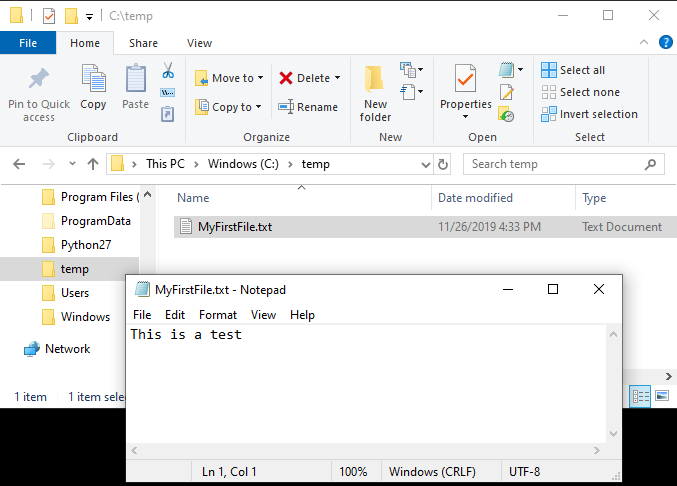Click the Rename button in Organize
677x486 pixels.
tap(308, 107)
